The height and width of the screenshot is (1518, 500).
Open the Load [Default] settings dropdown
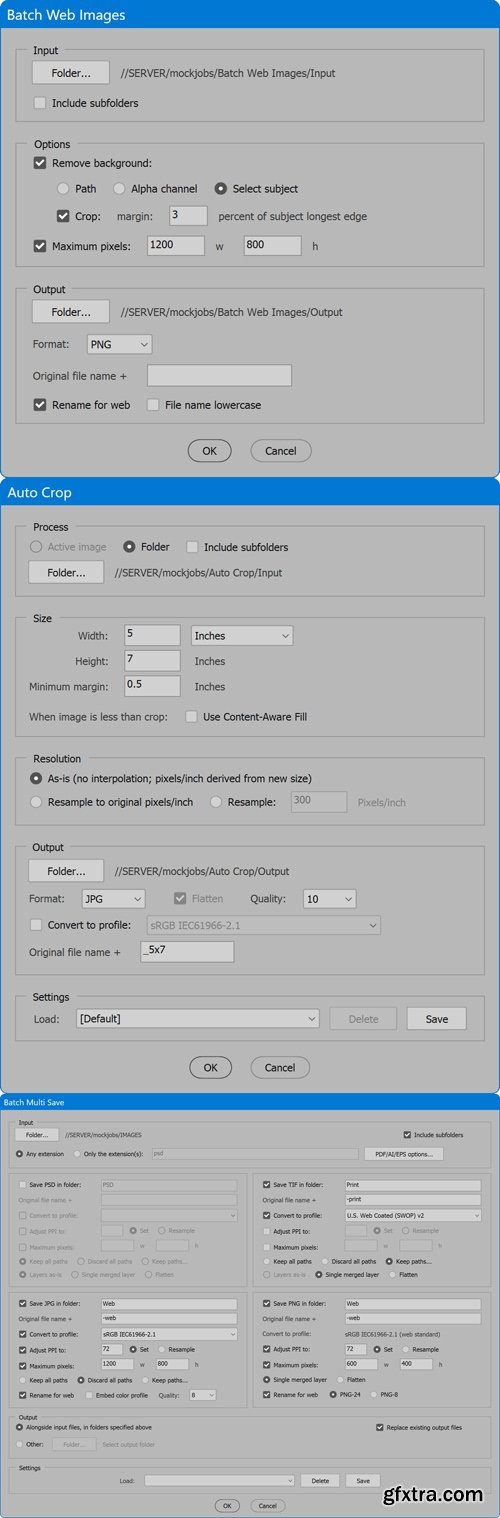(x=197, y=1019)
